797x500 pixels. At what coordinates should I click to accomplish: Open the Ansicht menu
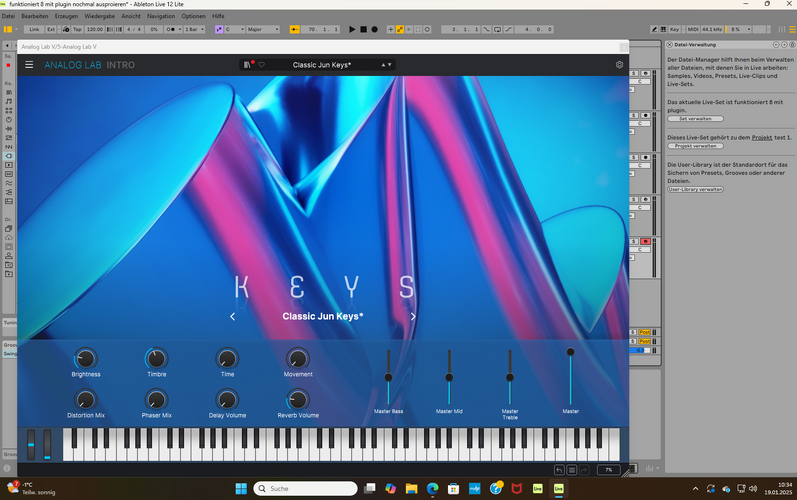pyautogui.click(x=131, y=16)
